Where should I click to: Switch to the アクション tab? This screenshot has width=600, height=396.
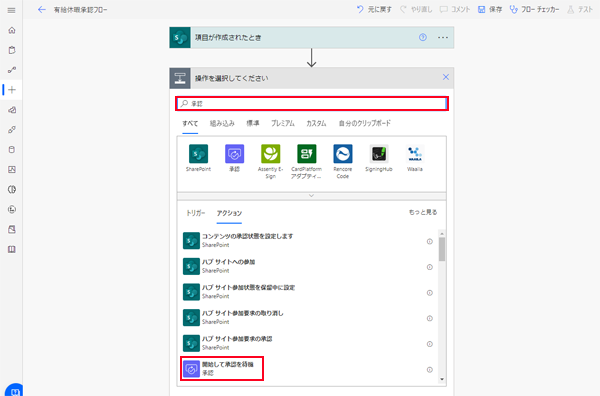tap(229, 213)
